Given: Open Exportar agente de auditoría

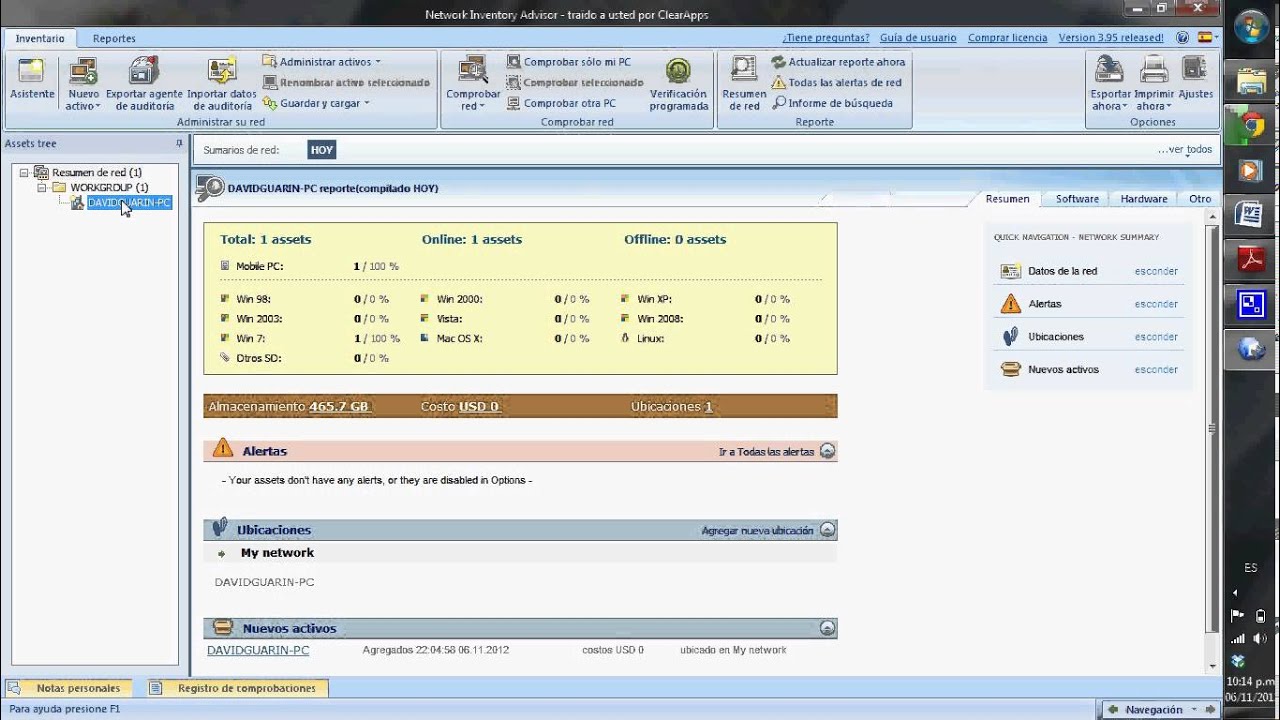Looking at the screenshot, I should point(145,85).
